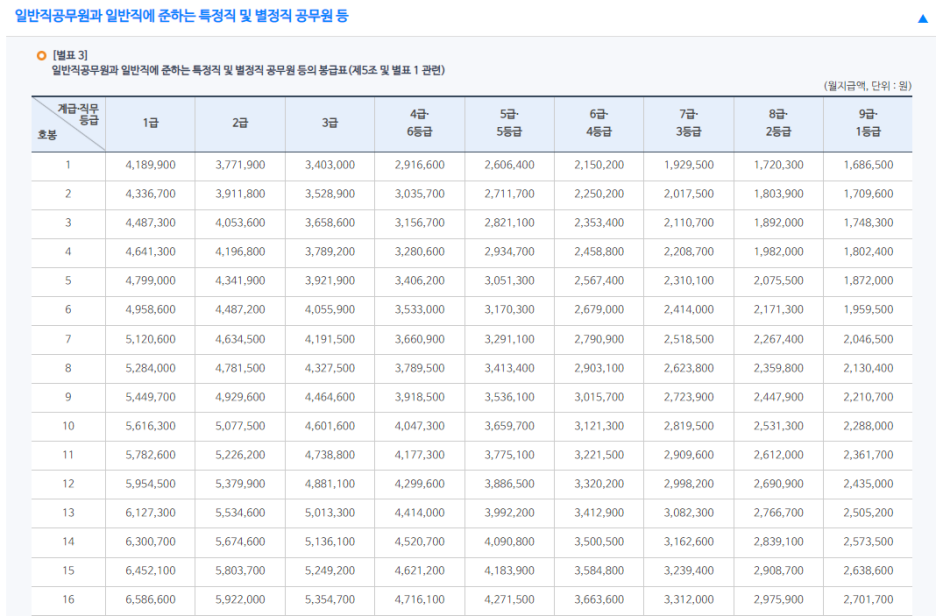Select the [별표 3] label text
The height and width of the screenshot is (616, 936).
click(70, 55)
